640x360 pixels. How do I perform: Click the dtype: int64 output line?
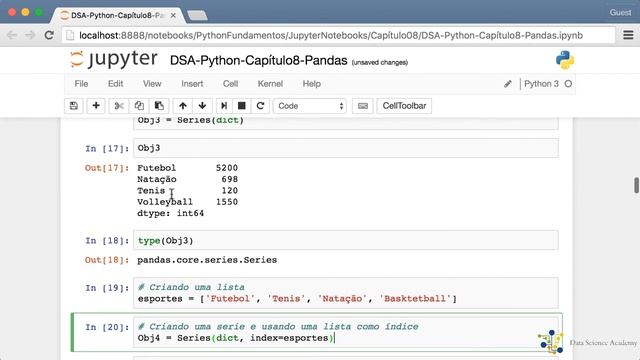tap(171, 213)
